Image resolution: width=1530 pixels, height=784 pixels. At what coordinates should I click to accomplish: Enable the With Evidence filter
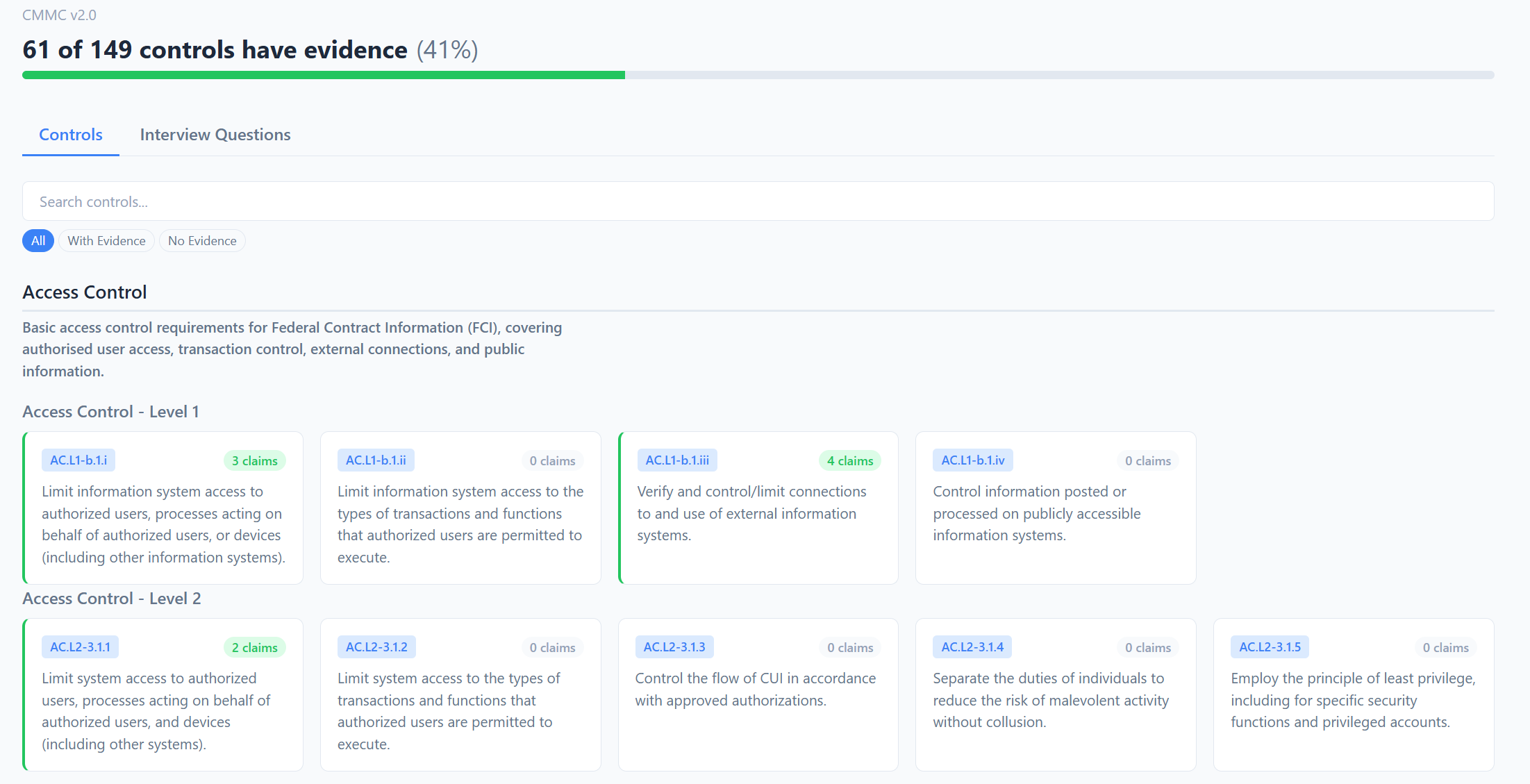[x=106, y=240]
